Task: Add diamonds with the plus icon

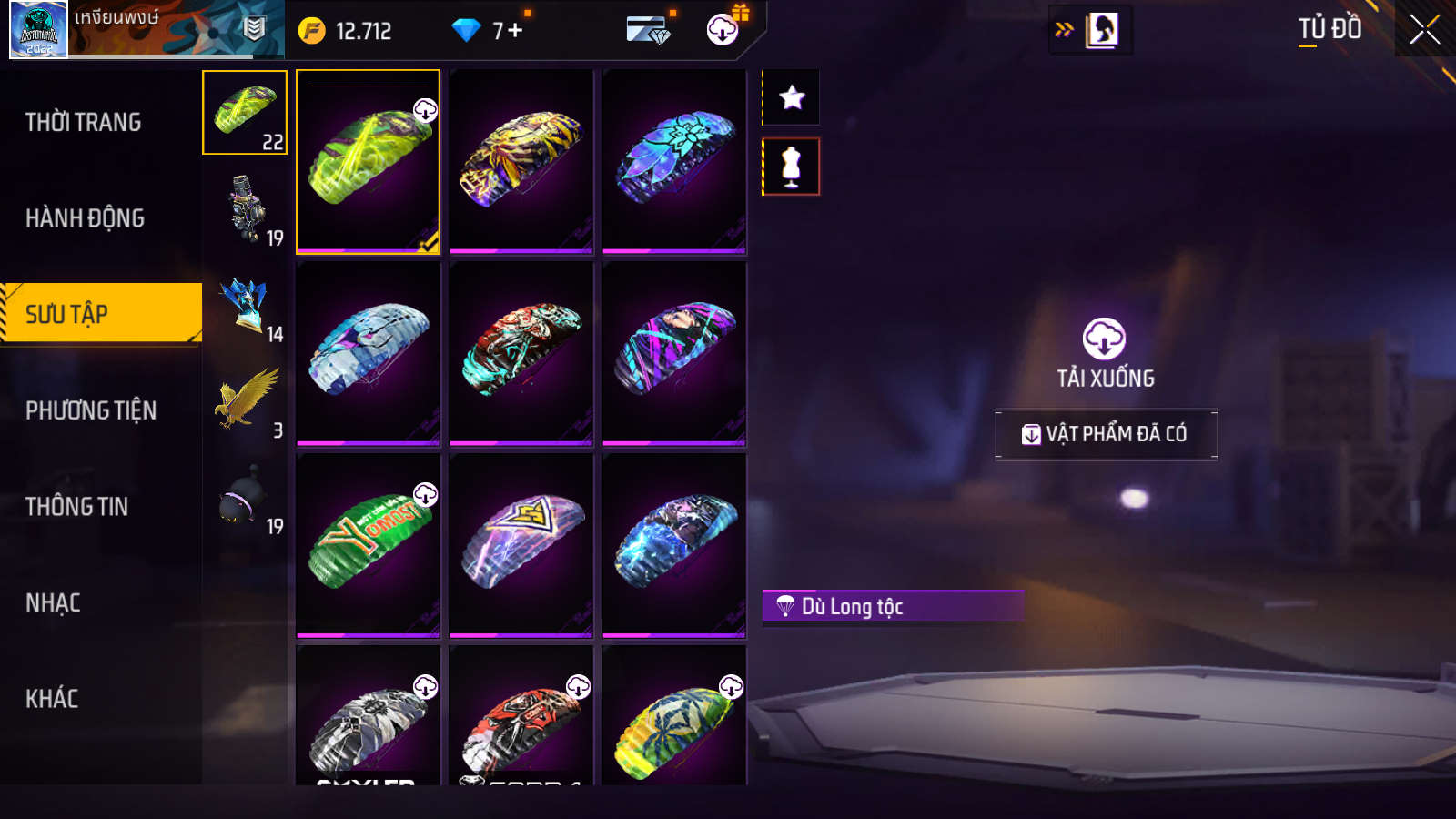Action: [515, 31]
